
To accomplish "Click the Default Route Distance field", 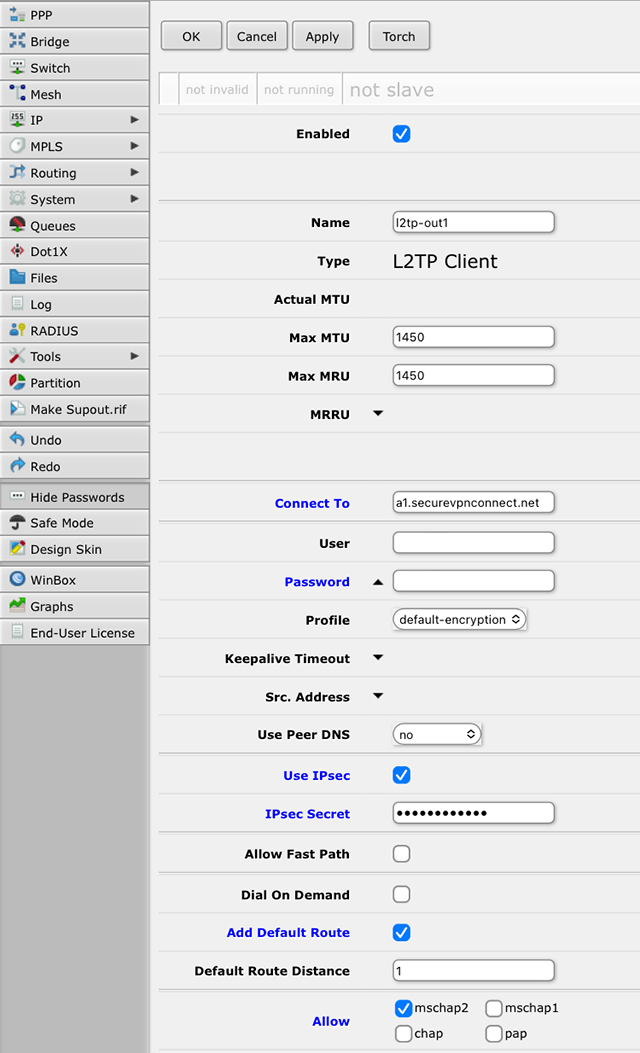I will coord(473,970).
